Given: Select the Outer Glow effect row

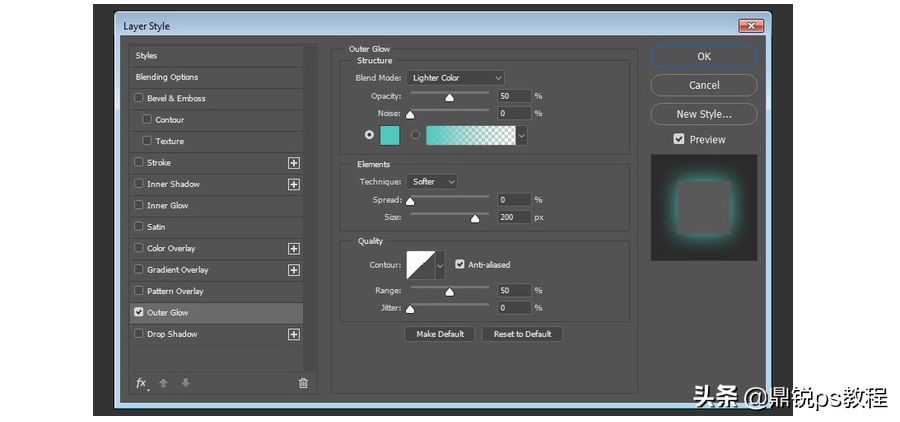Looking at the screenshot, I should coord(216,312).
